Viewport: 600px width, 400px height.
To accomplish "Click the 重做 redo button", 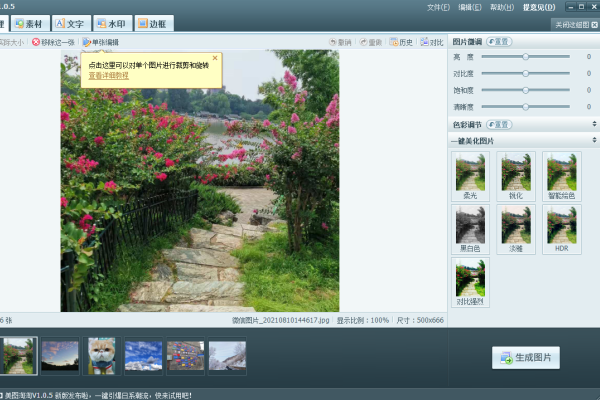I will point(371,42).
